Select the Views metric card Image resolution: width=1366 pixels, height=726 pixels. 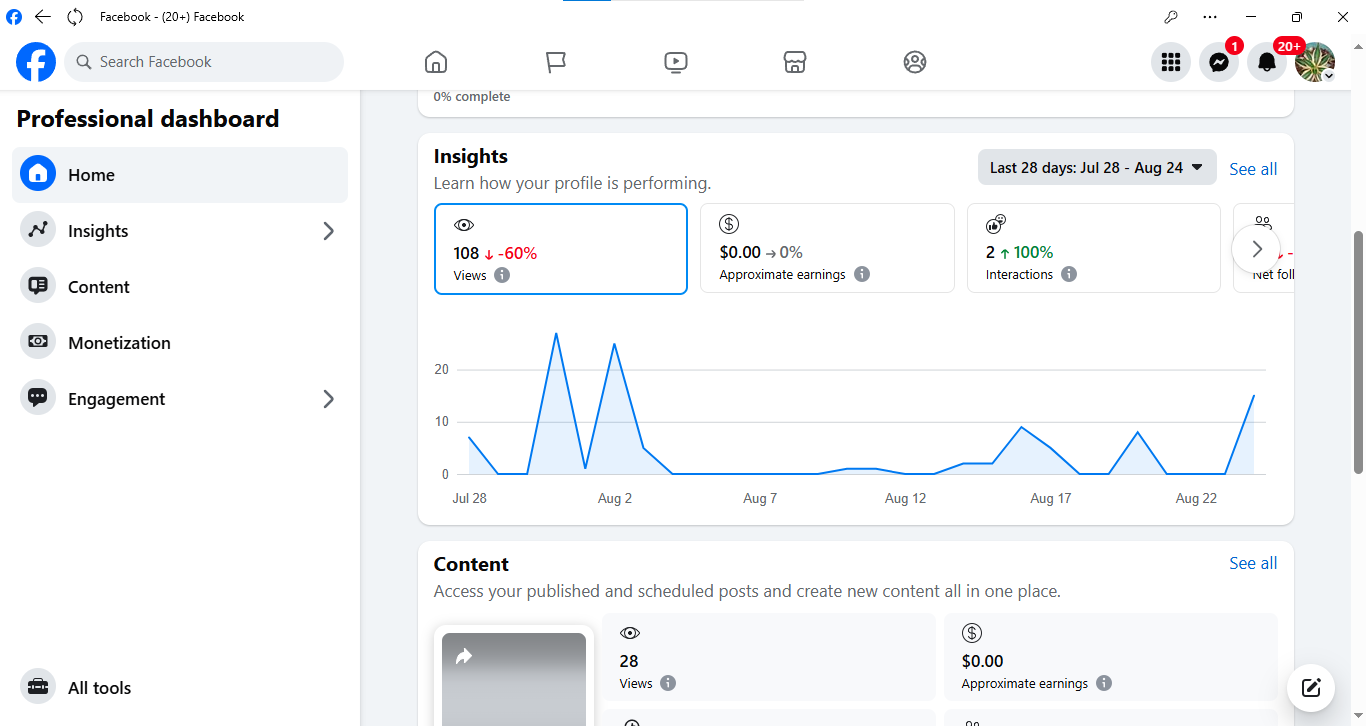click(x=561, y=249)
